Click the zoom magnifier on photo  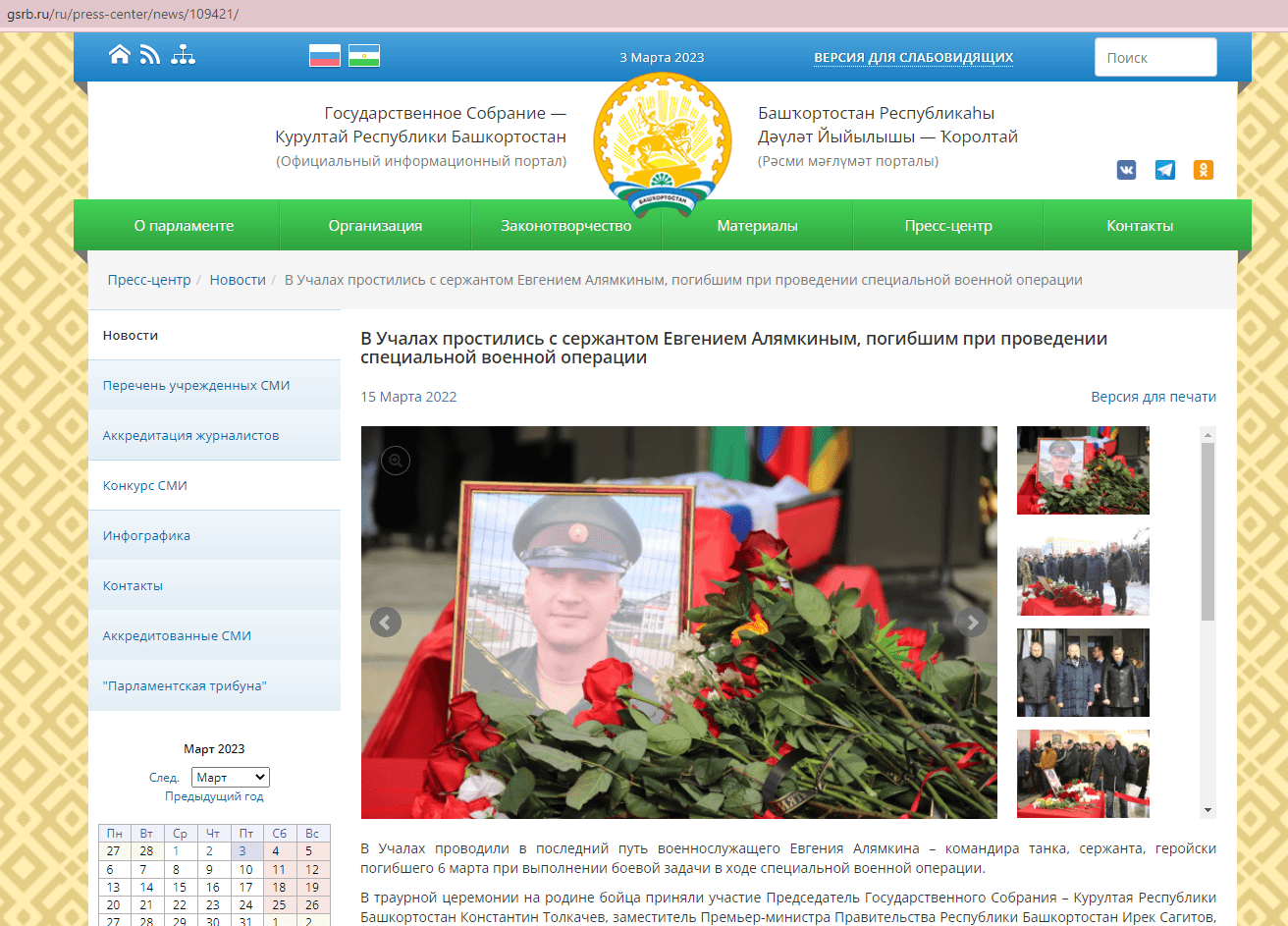395,460
